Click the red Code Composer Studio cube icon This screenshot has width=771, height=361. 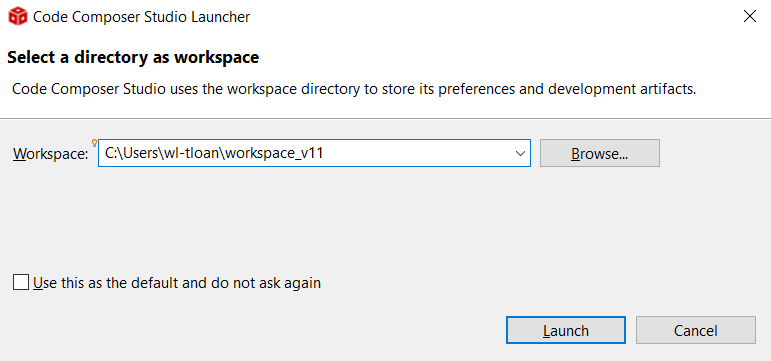tap(18, 17)
